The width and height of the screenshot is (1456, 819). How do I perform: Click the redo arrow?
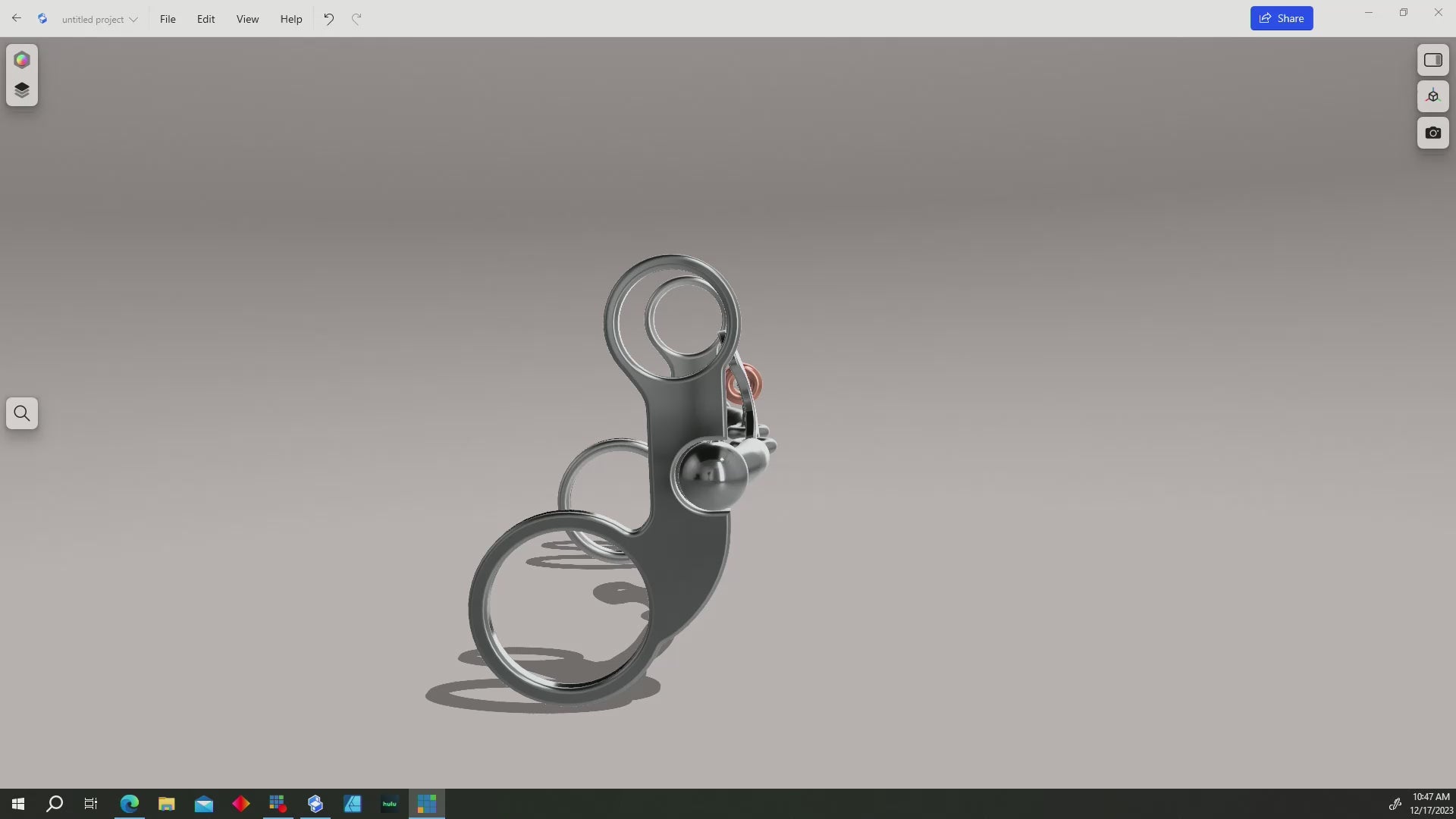coord(356,19)
